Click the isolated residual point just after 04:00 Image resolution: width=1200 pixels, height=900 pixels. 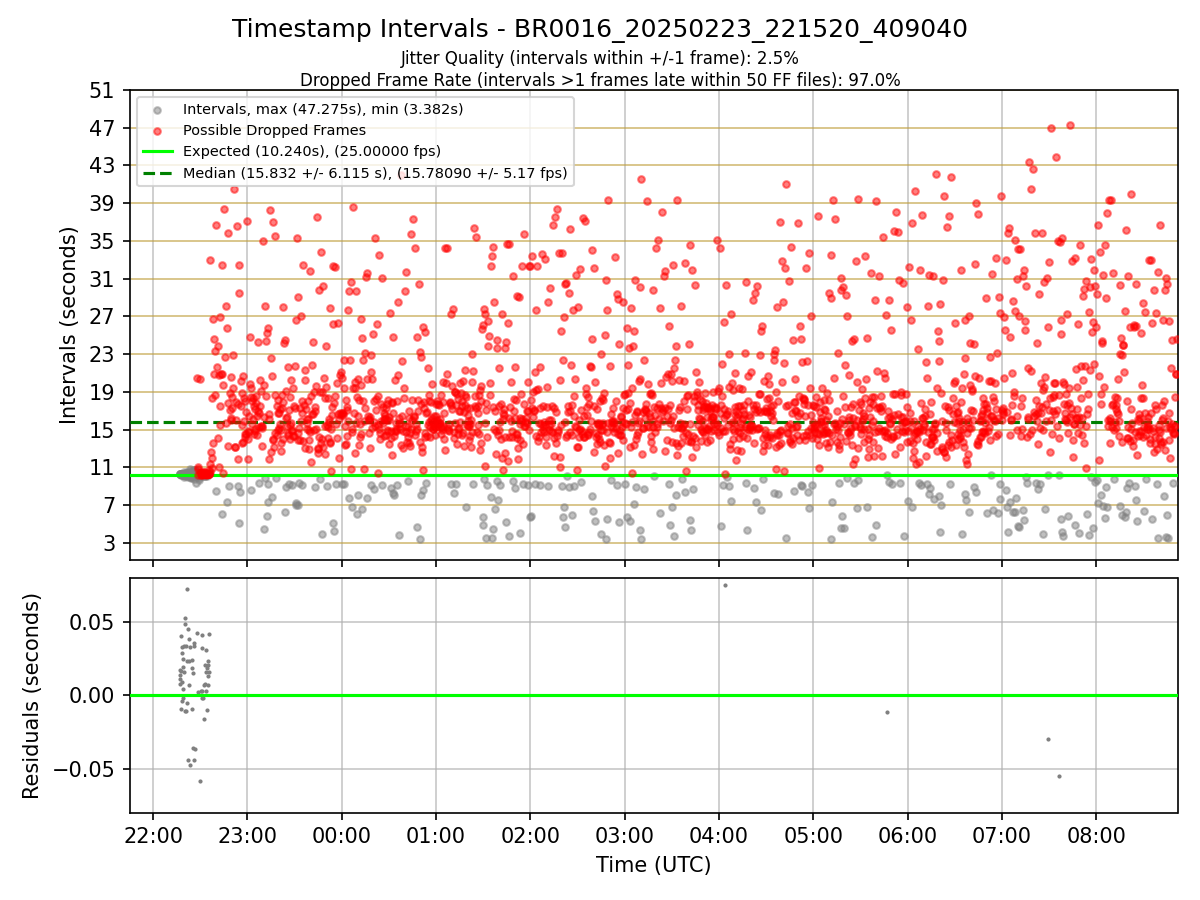click(725, 585)
